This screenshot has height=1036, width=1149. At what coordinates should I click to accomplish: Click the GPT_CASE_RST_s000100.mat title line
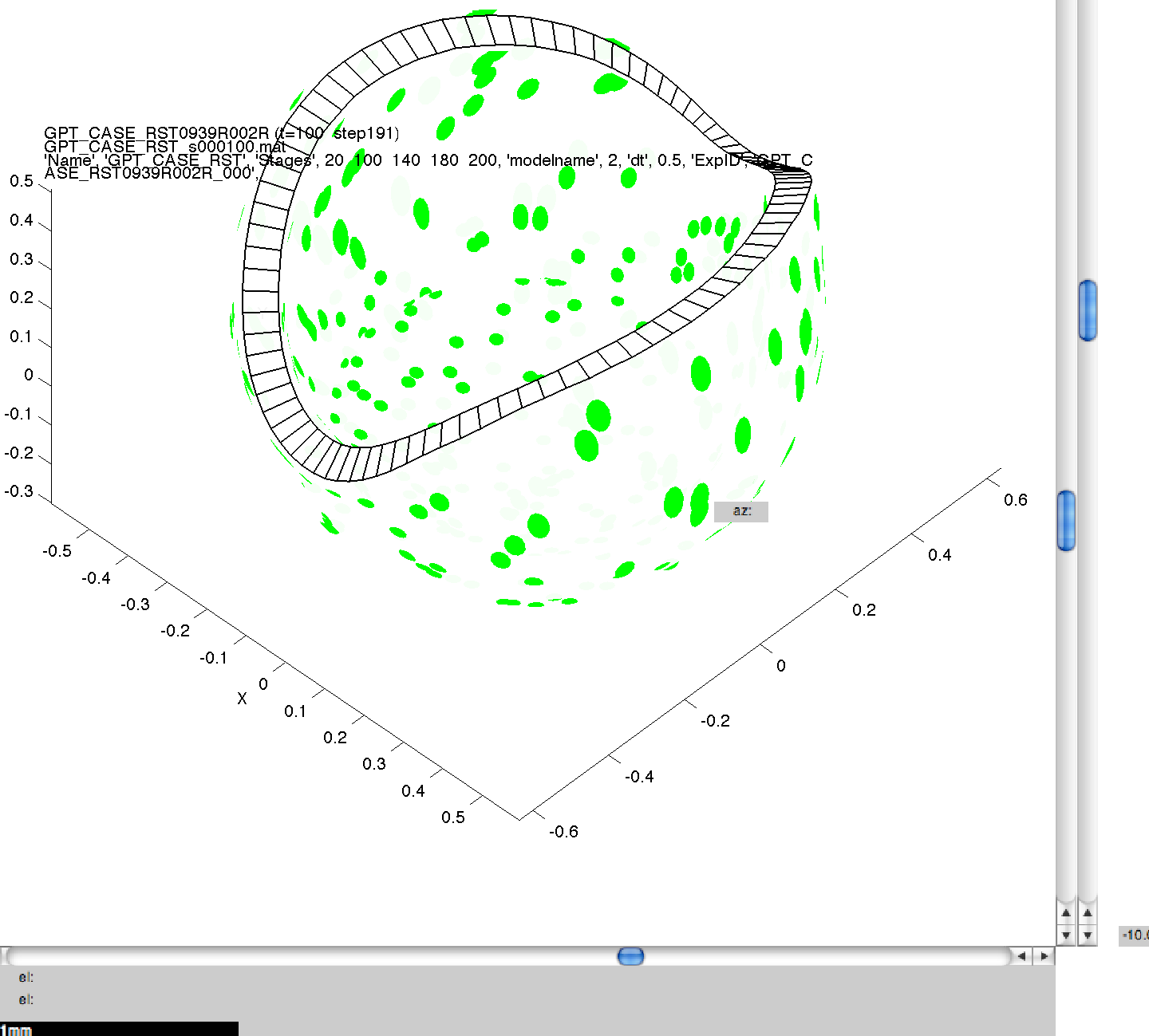click(x=164, y=147)
